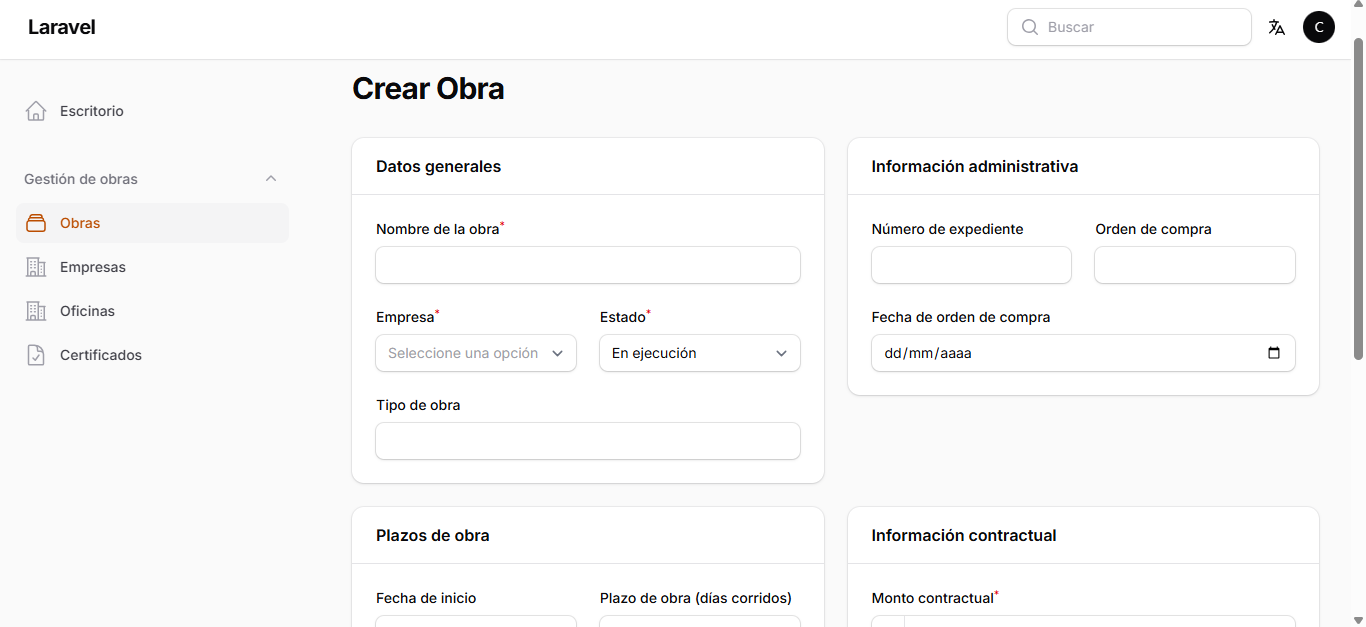Click the Número de expediente input
The height and width of the screenshot is (627, 1366).
tap(971, 265)
